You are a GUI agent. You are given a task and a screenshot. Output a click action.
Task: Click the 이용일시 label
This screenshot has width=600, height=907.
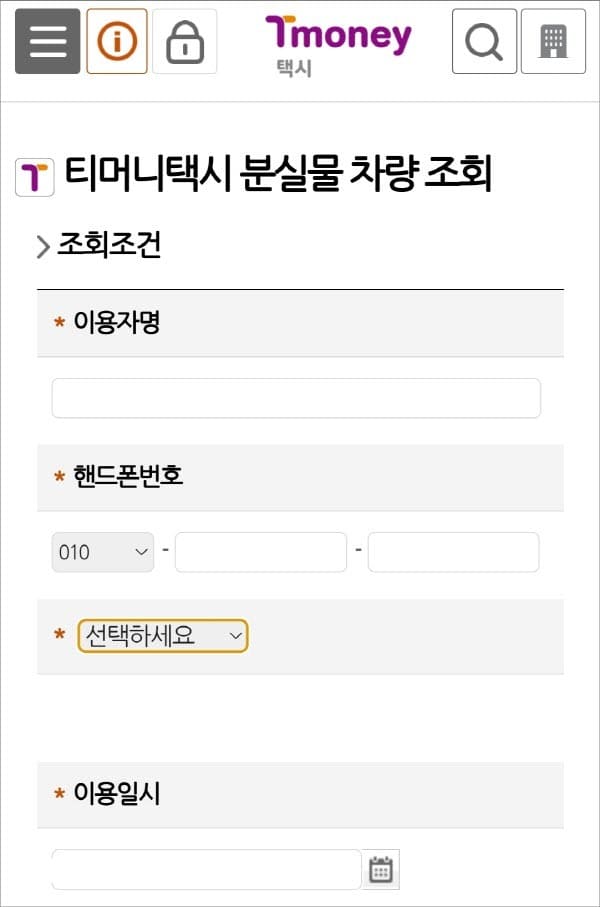[x=116, y=793]
